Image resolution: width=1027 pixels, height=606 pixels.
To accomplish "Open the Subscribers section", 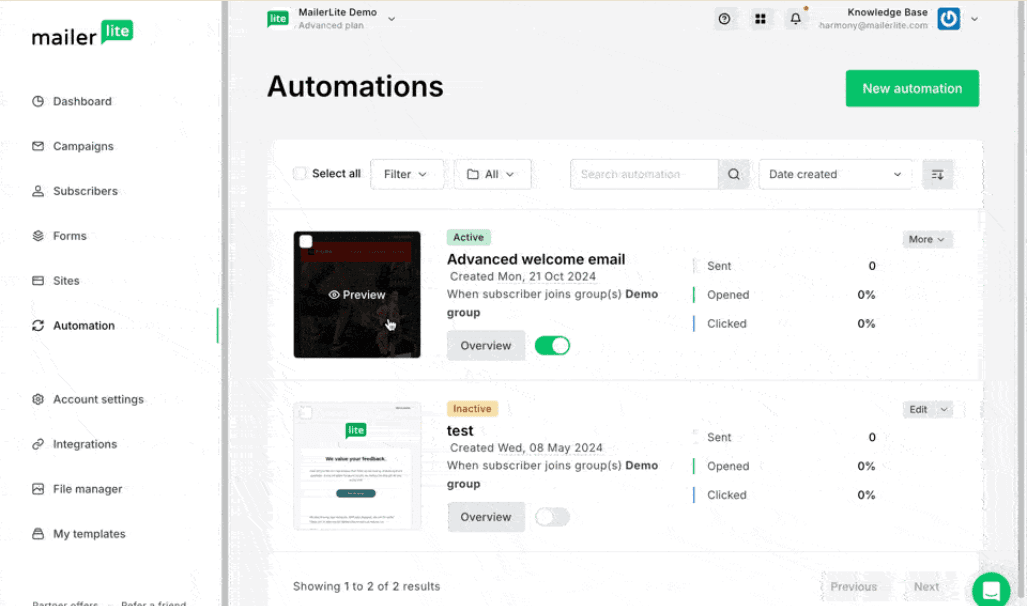I will [x=85, y=191].
